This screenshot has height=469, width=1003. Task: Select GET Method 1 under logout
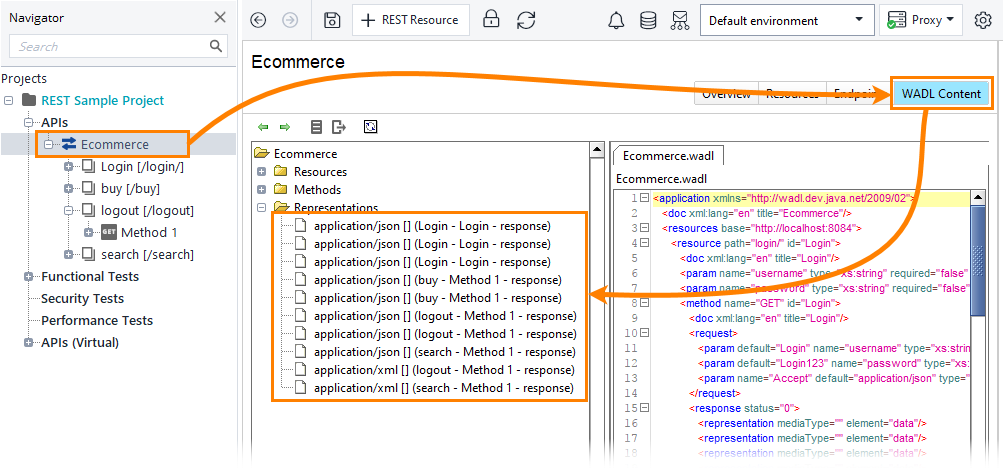click(x=149, y=232)
